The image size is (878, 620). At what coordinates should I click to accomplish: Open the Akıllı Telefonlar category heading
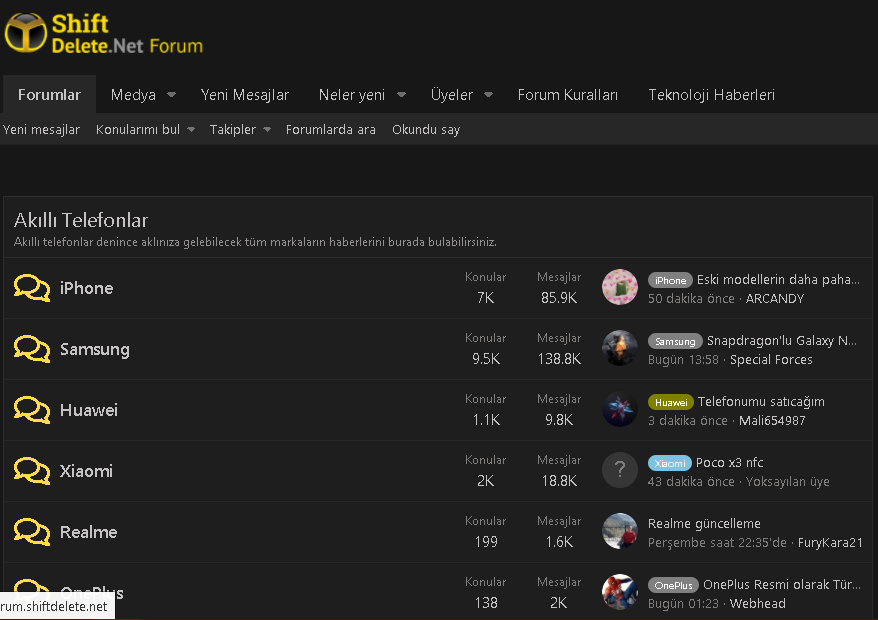[81, 221]
